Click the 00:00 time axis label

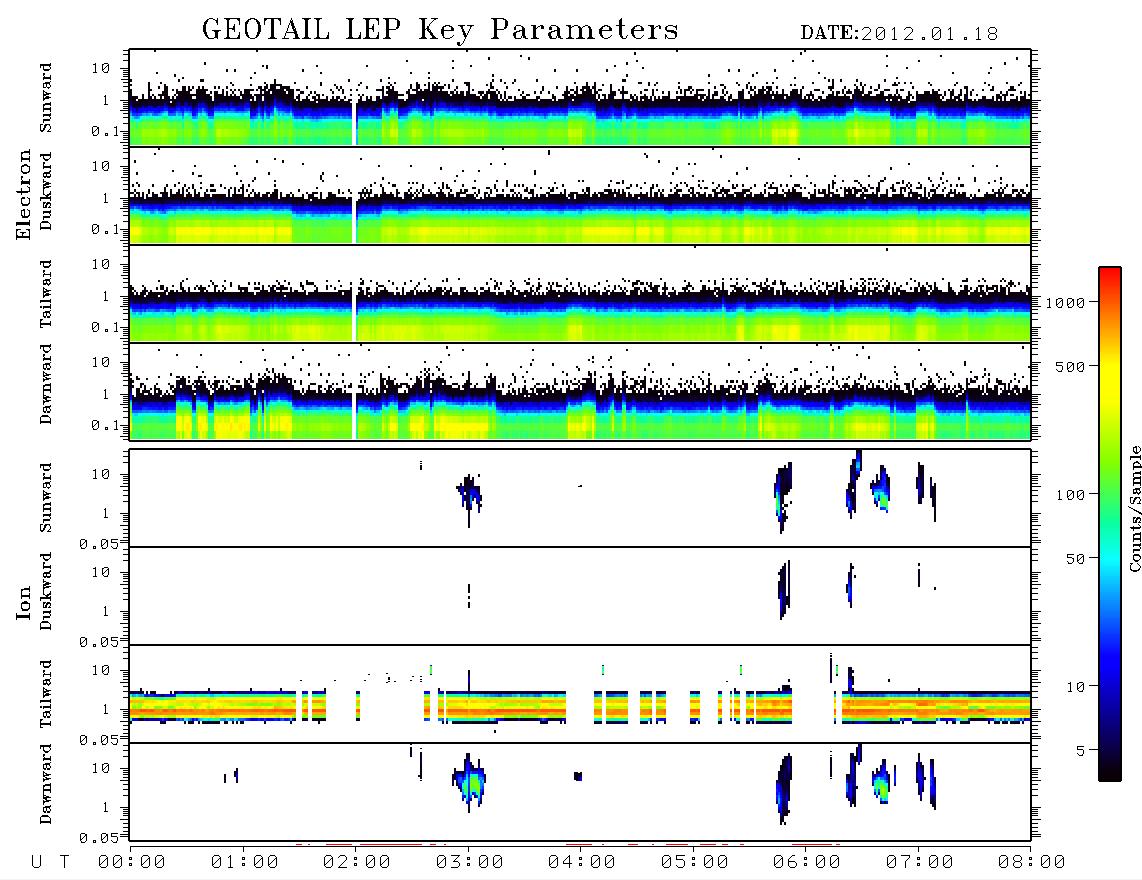pos(132,863)
